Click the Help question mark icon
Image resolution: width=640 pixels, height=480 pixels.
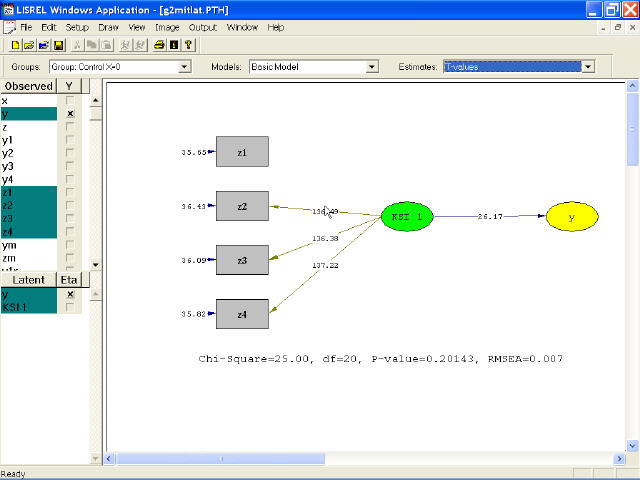188,45
